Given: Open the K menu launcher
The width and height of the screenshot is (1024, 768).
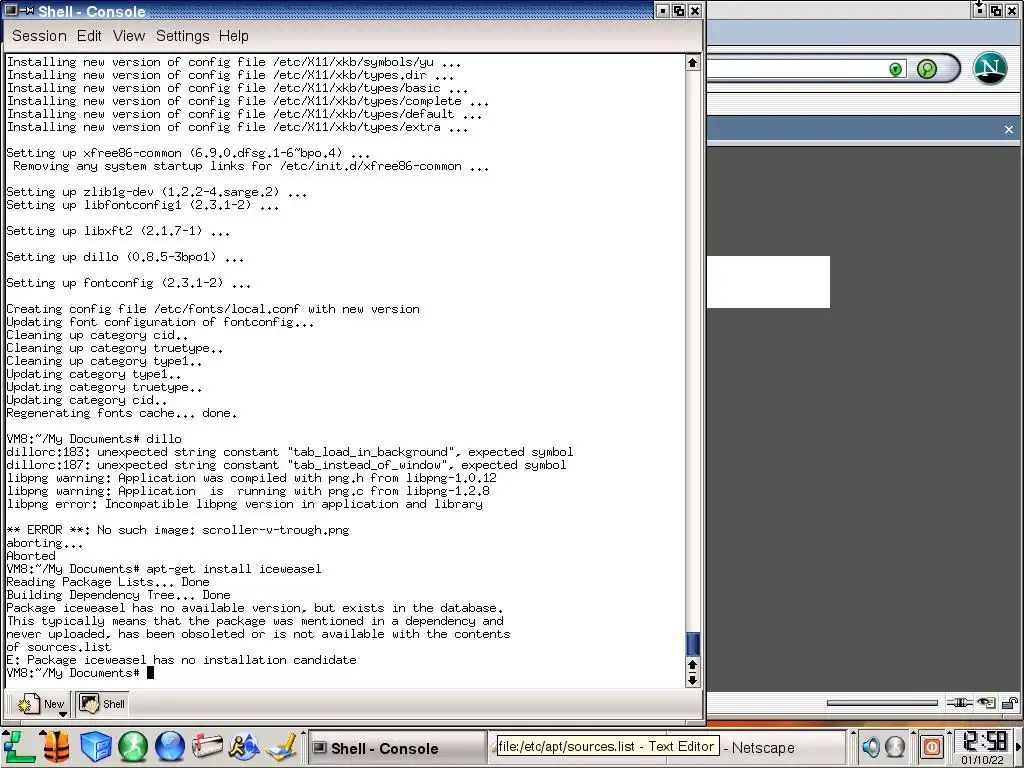Looking at the screenshot, I should click(x=18, y=746).
